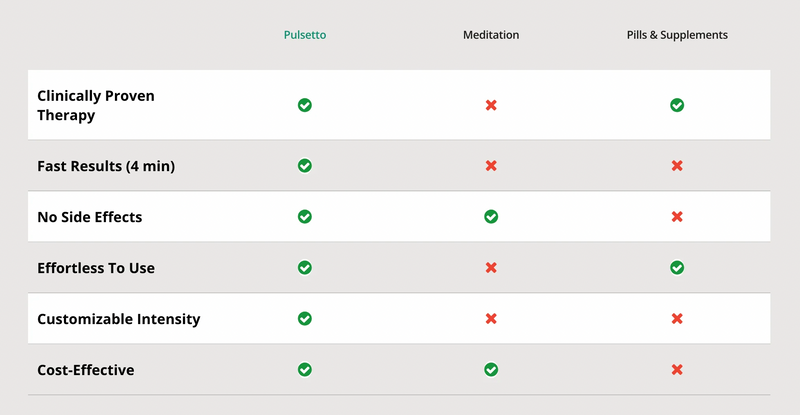Click the Cost-Effective row label
Image resolution: width=800 pixels, height=415 pixels.
[x=86, y=370]
